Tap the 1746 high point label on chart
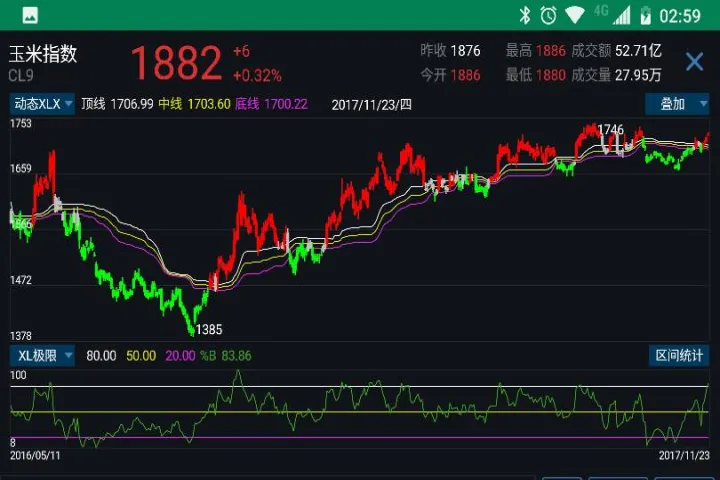The height and width of the screenshot is (480, 720). pyautogui.click(x=611, y=130)
